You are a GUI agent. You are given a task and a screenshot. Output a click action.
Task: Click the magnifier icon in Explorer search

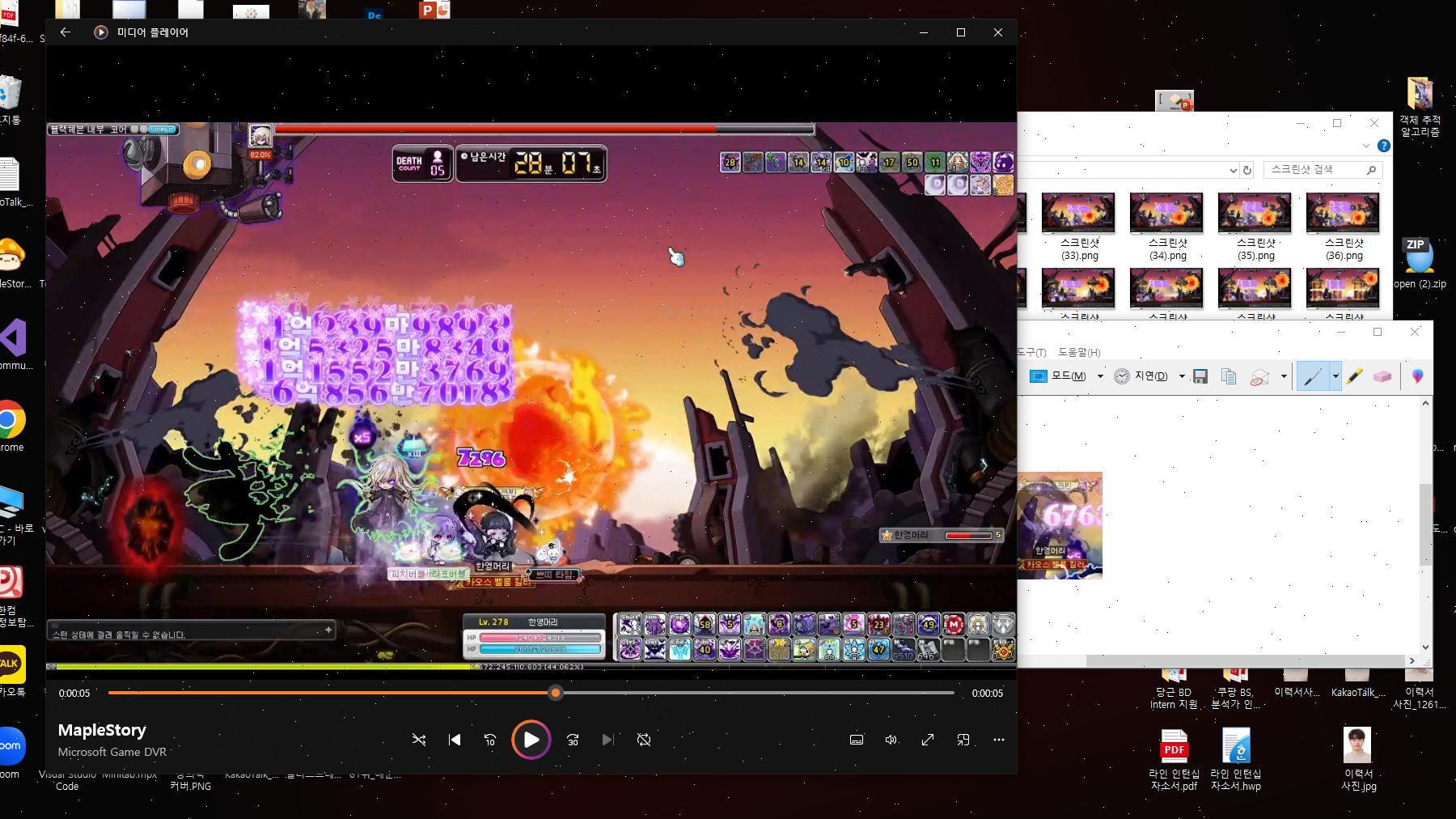[x=1371, y=170]
